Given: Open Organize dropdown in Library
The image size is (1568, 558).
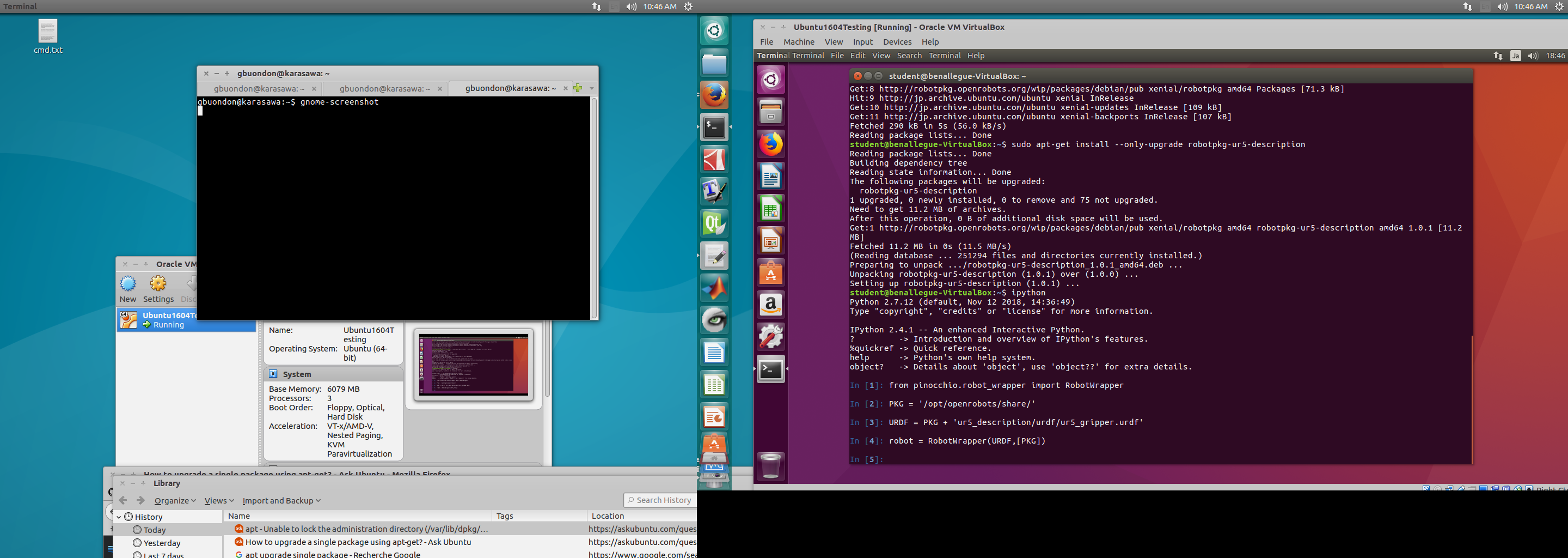Looking at the screenshot, I should tap(175, 501).
